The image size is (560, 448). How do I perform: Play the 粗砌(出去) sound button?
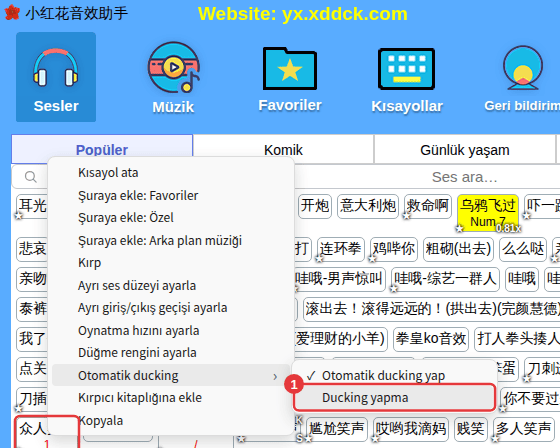[x=458, y=249]
